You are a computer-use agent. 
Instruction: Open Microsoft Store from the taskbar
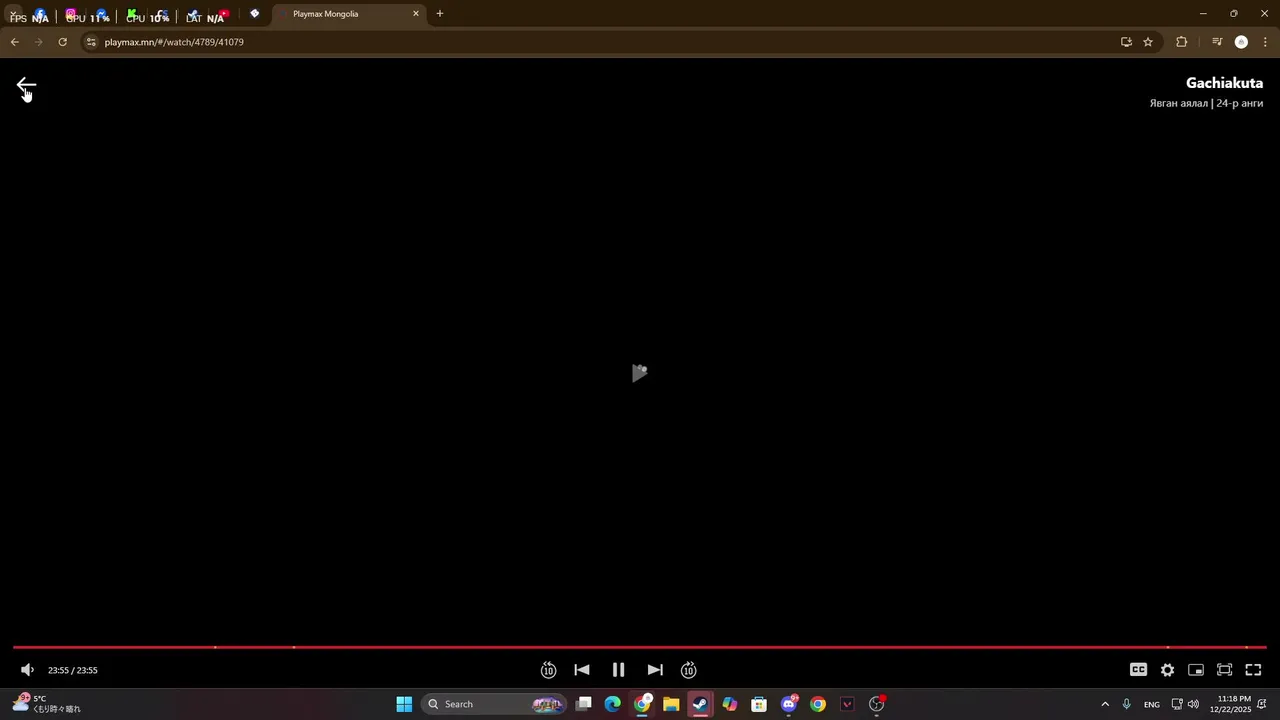(x=759, y=704)
